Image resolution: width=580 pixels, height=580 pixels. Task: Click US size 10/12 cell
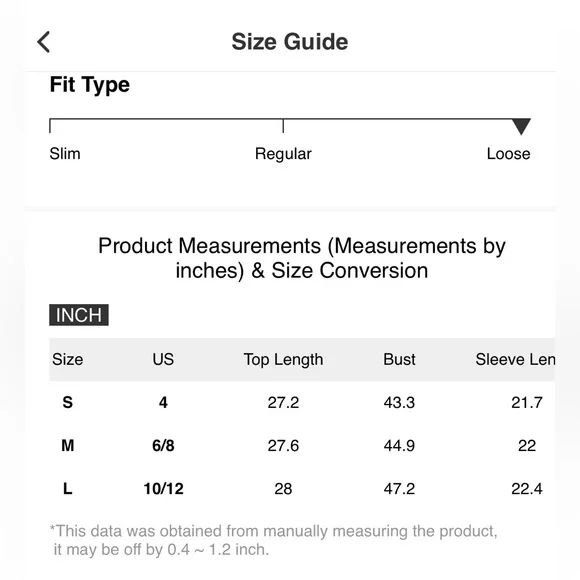coord(163,489)
